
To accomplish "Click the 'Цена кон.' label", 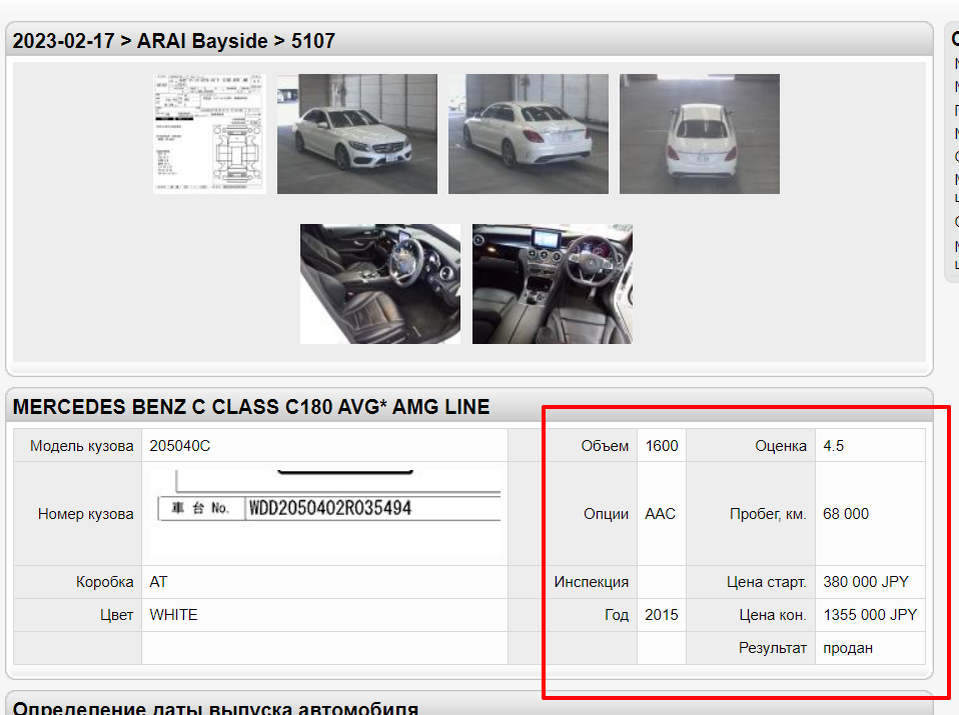I will (773, 615).
